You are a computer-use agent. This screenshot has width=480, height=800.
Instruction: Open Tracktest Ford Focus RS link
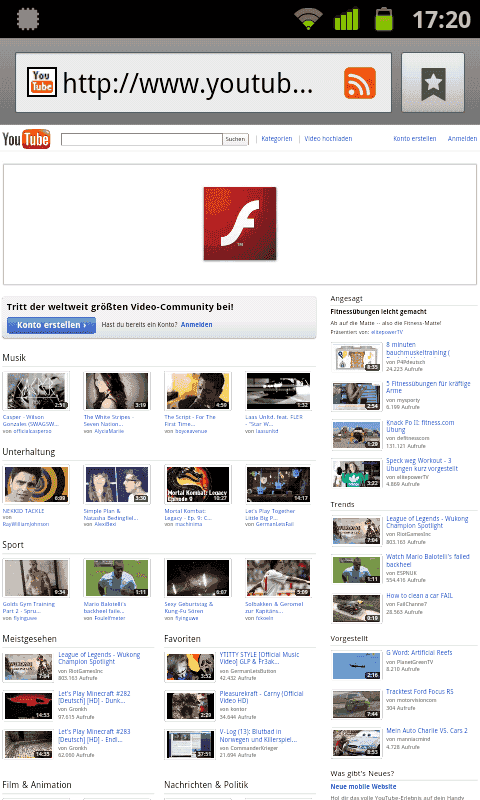click(x=420, y=692)
